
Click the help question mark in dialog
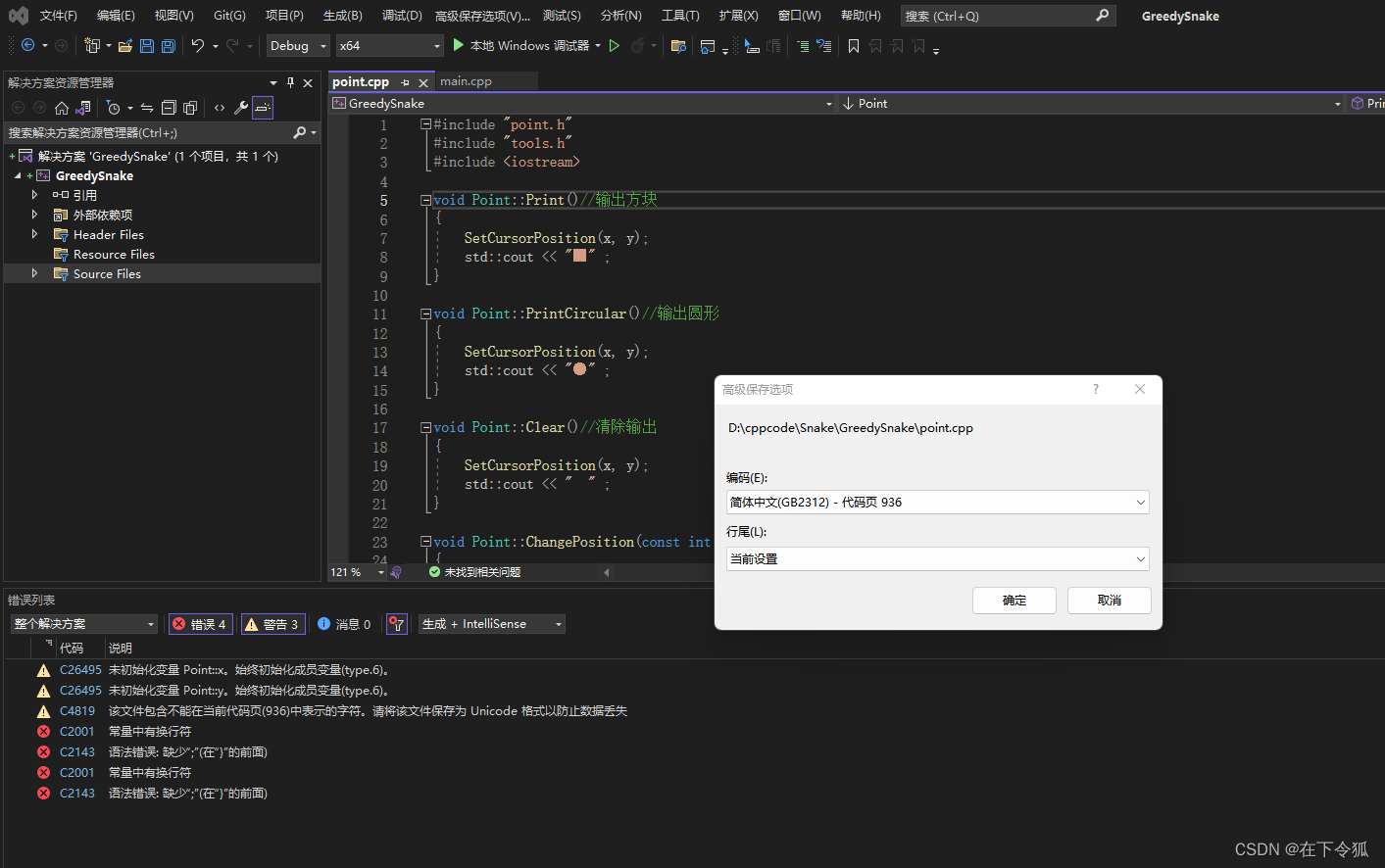(x=1096, y=389)
